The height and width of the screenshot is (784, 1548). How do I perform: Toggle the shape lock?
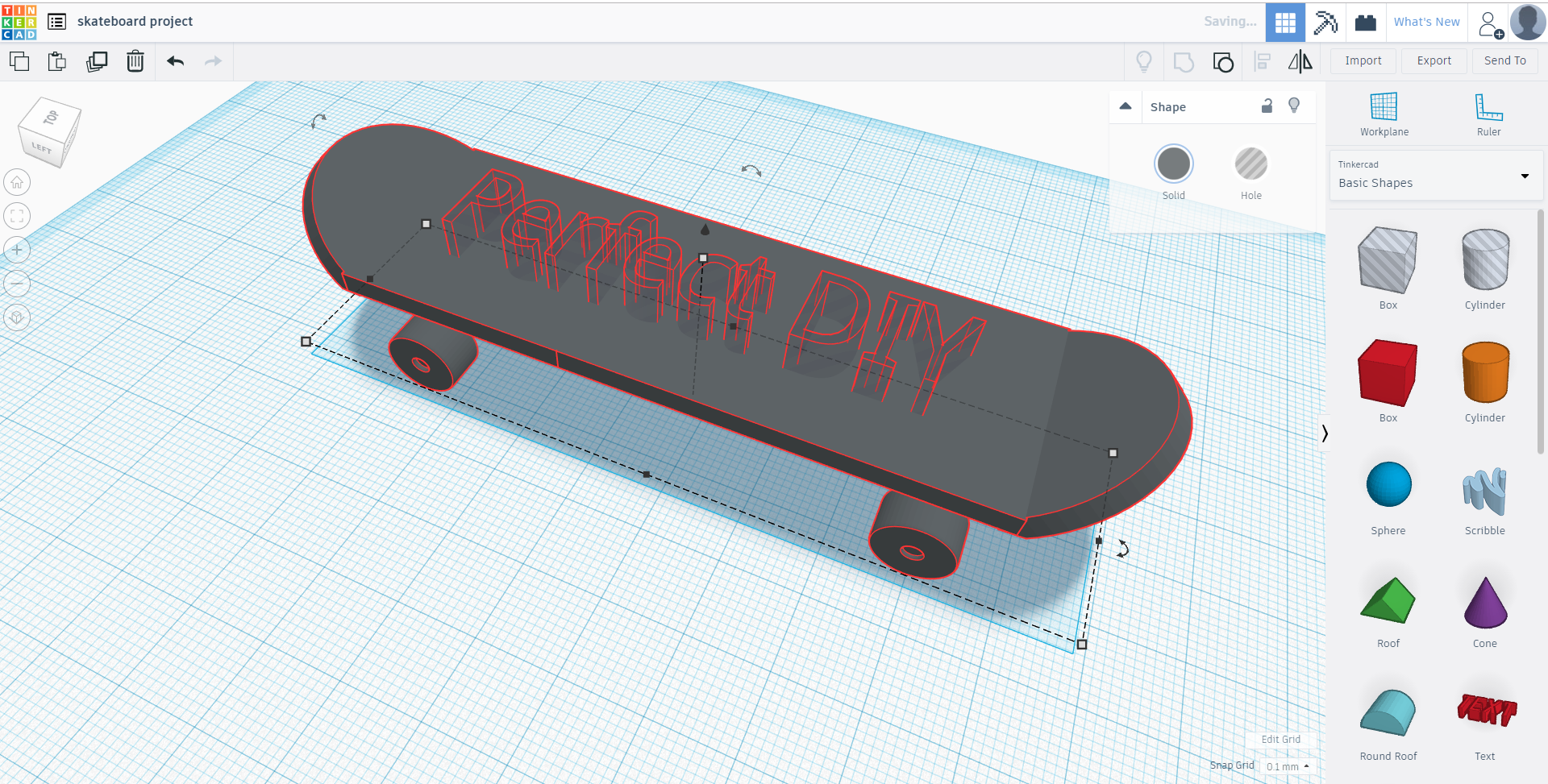pos(1267,106)
